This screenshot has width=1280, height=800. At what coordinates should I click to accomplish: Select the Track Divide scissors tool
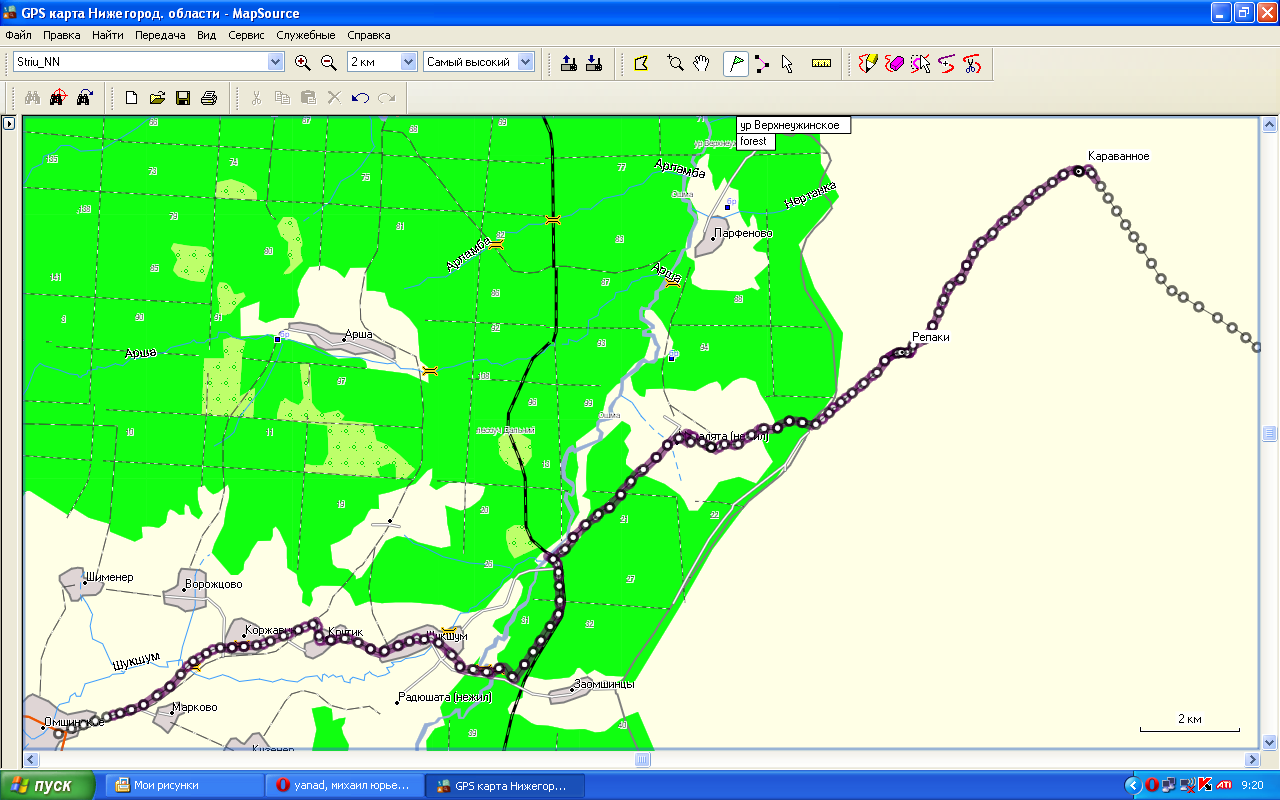pyautogui.click(x=971, y=63)
